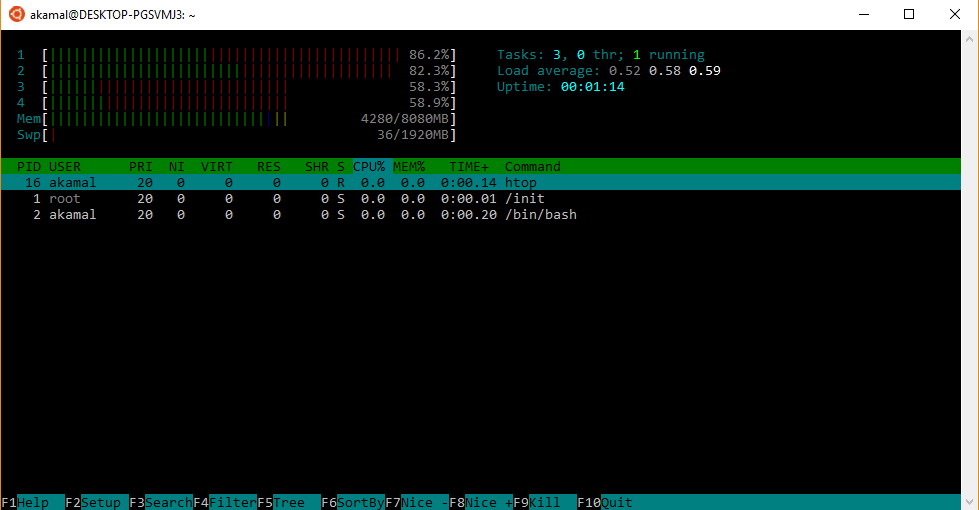The height and width of the screenshot is (510, 979).
Task: Click the Tasks summary line
Action: pos(601,55)
